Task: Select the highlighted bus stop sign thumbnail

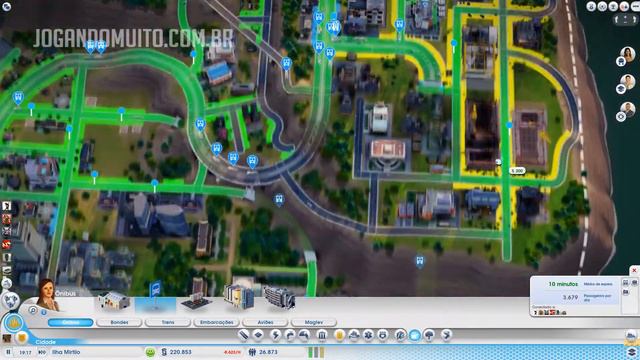Action: point(155,297)
